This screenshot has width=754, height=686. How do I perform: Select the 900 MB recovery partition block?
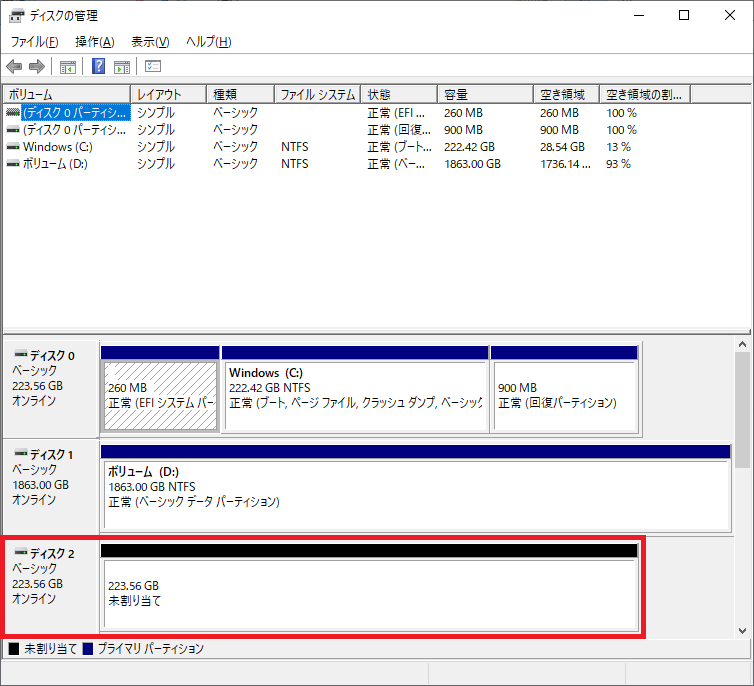click(565, 389)
